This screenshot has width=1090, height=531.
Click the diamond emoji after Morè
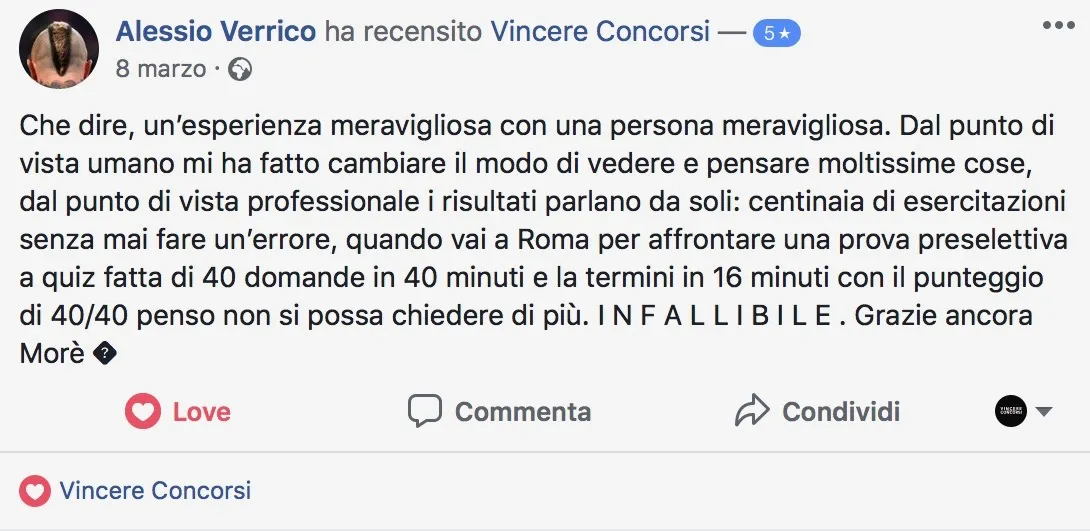click(x=106, y=353)
